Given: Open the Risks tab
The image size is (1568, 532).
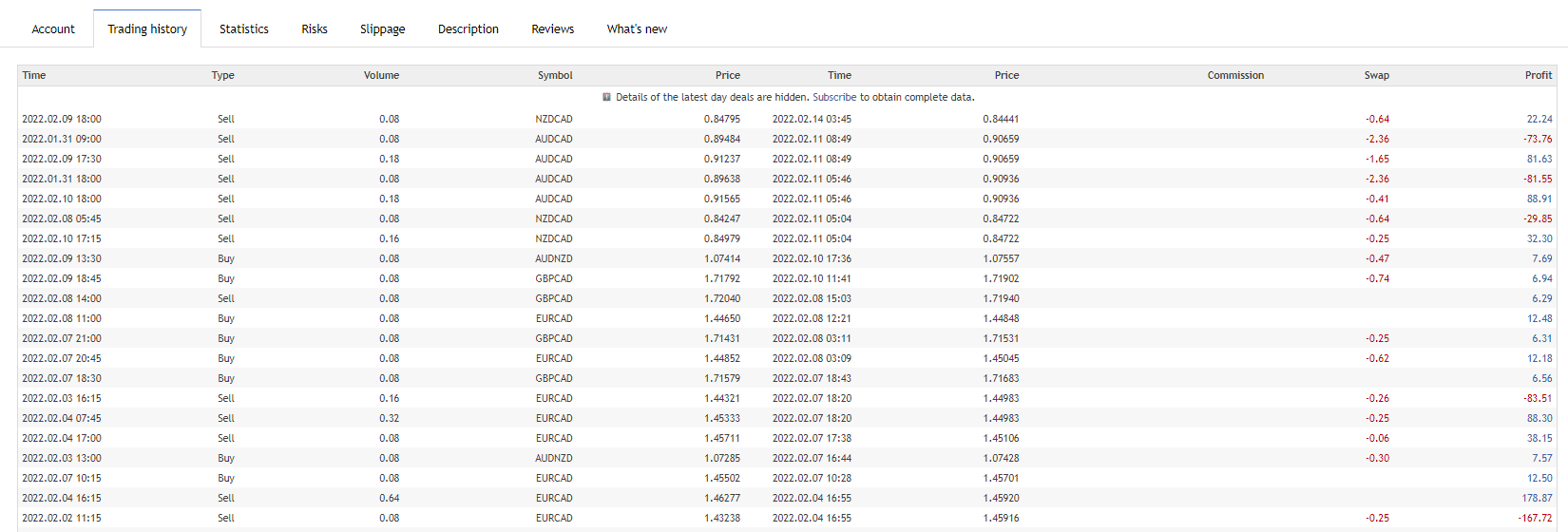Looking at the screenshot, I should tap(315, 28).
